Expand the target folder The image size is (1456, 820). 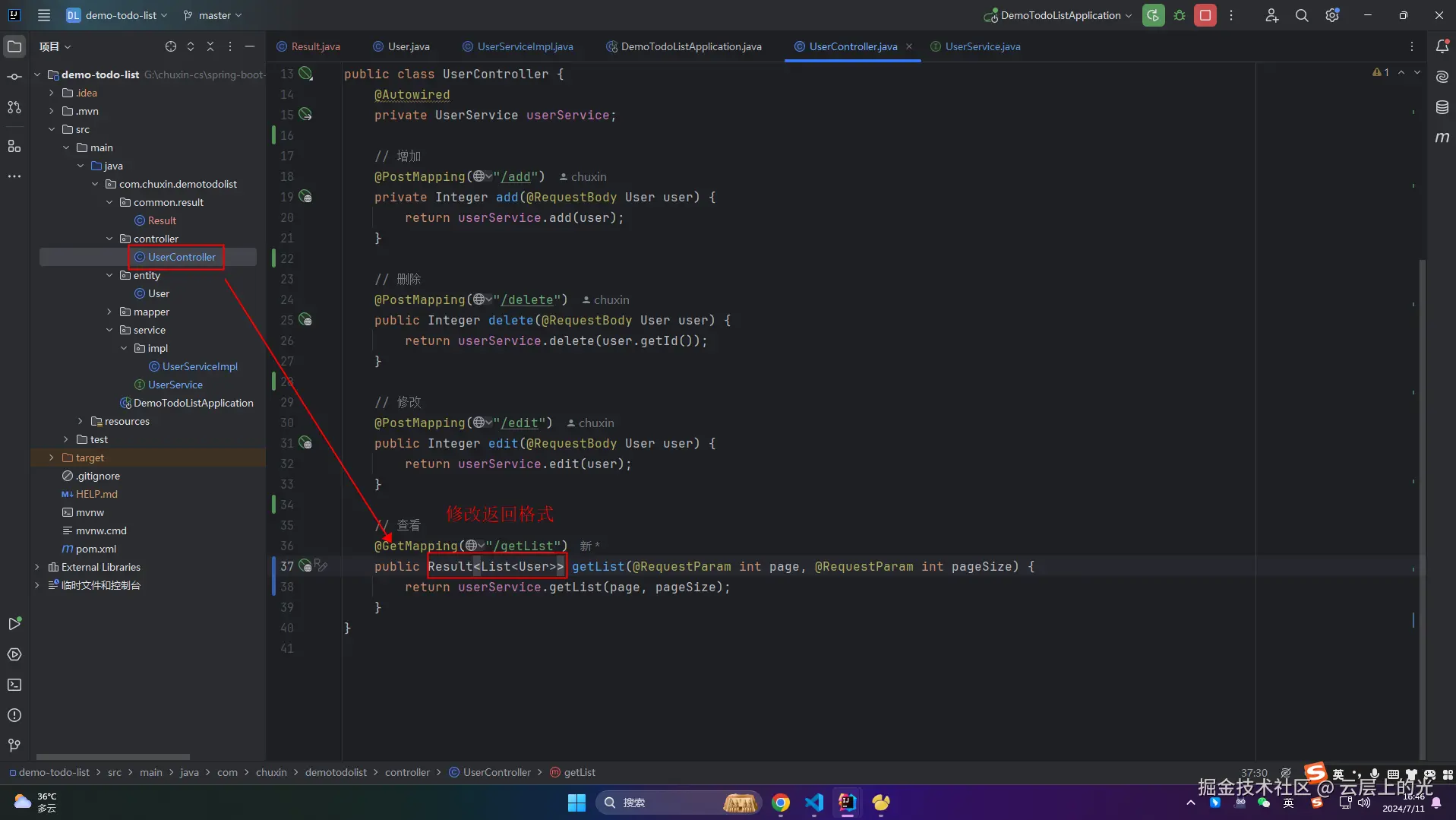[x=52, y=457]
